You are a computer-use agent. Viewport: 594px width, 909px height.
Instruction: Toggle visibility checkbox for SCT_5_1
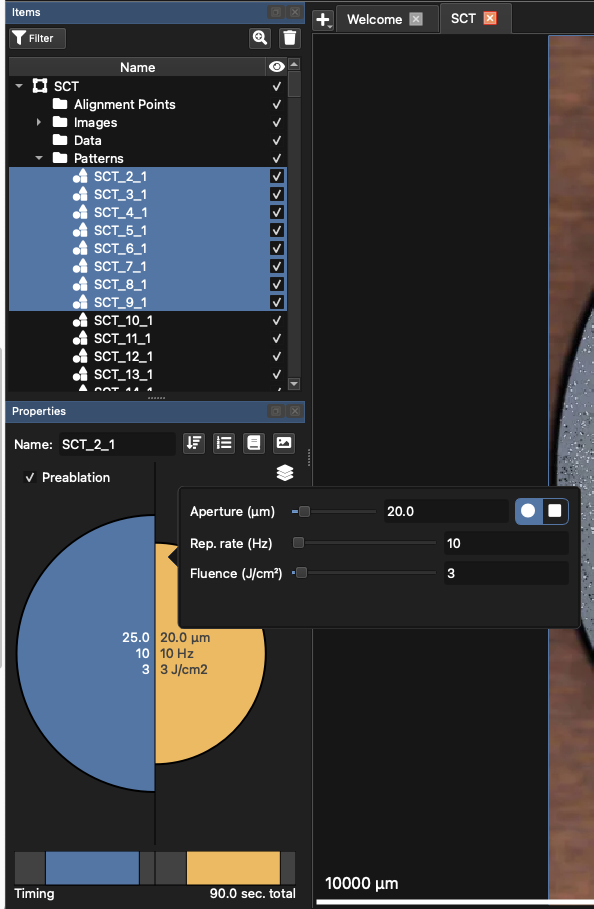[277, 230]
